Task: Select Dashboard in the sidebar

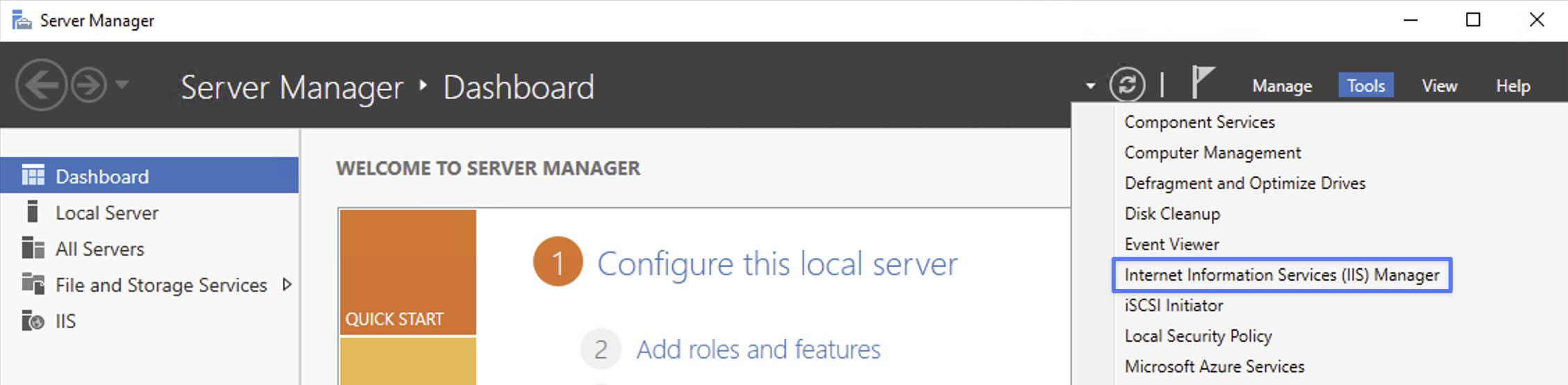Action: point(149,176)
